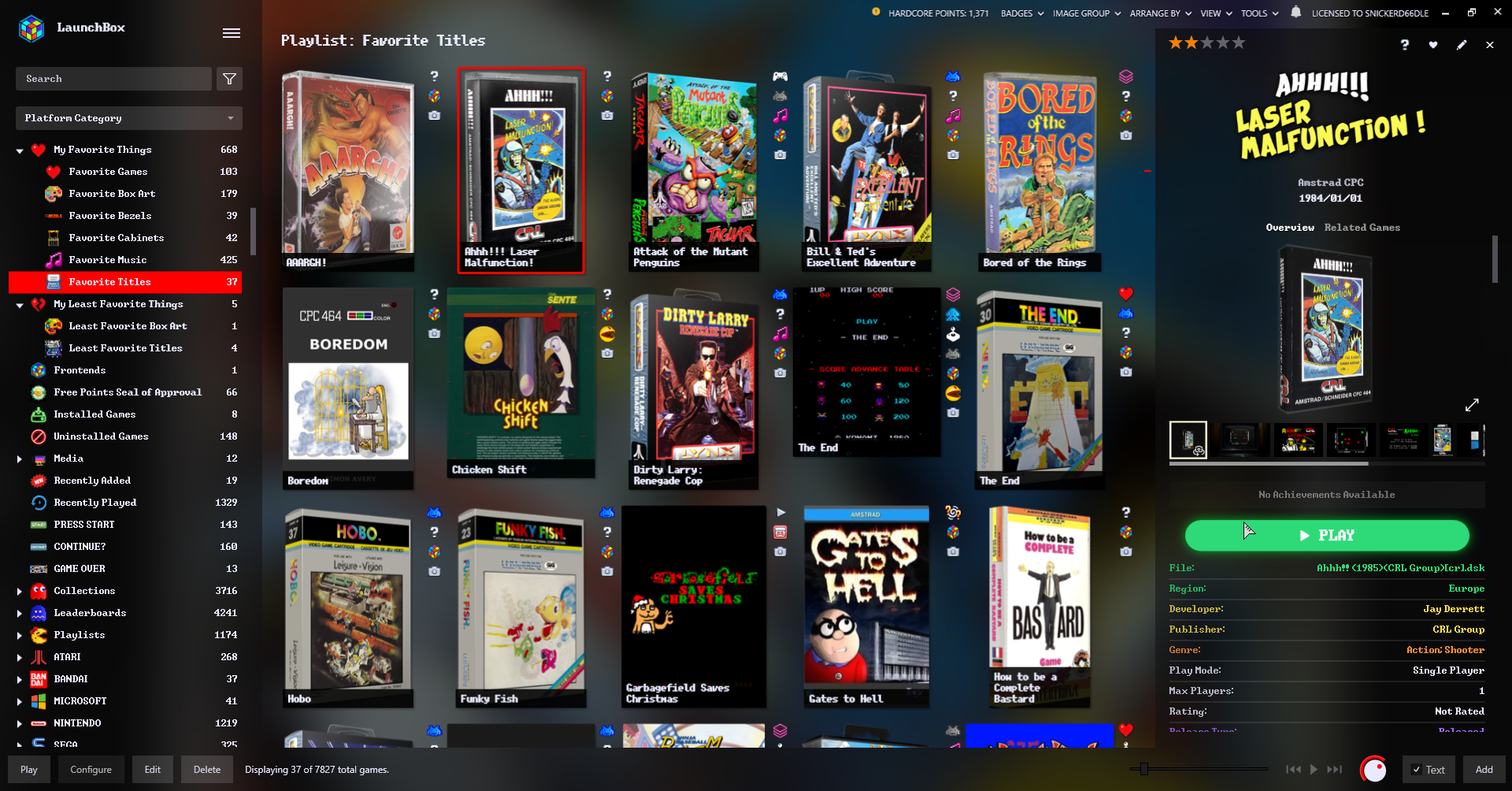Click the notifications bell icon
Image resolution: width=1512 pixels, height=791 pixels.
(x=1296, y=13)
